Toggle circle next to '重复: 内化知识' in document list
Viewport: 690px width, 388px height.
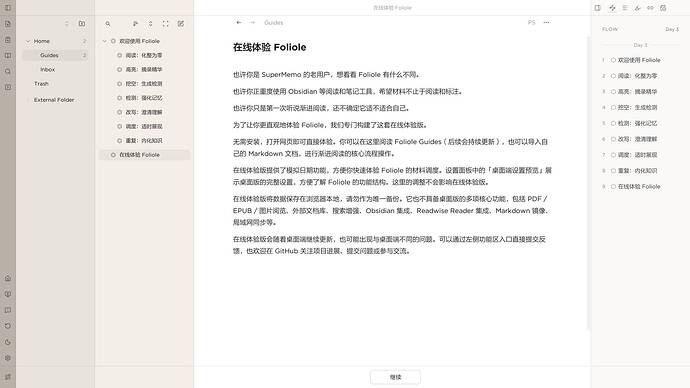tap(119, 141)
